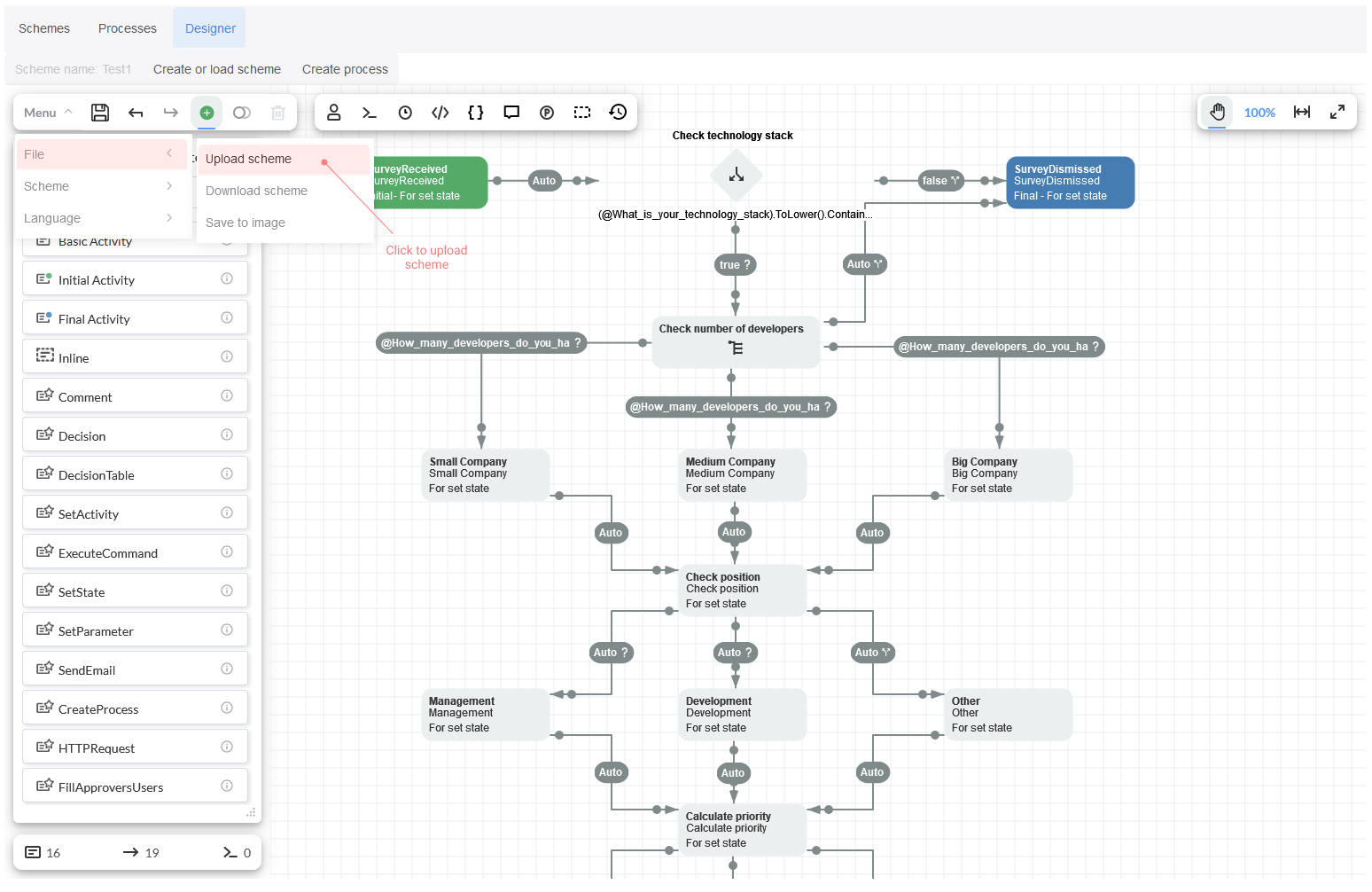Viewport: 1372px width, 892px height.
Task: Select Inline element
Action: [x=135, y=357]
